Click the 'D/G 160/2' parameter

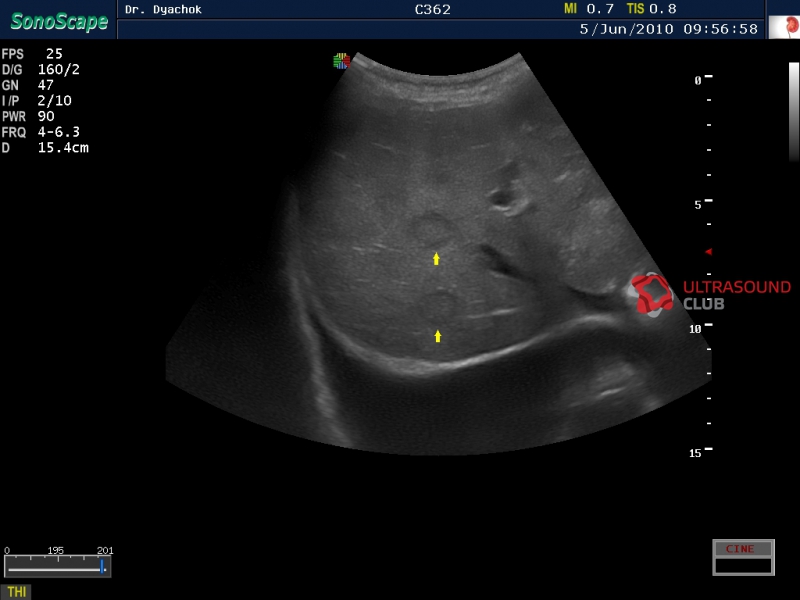pos(41,69)
